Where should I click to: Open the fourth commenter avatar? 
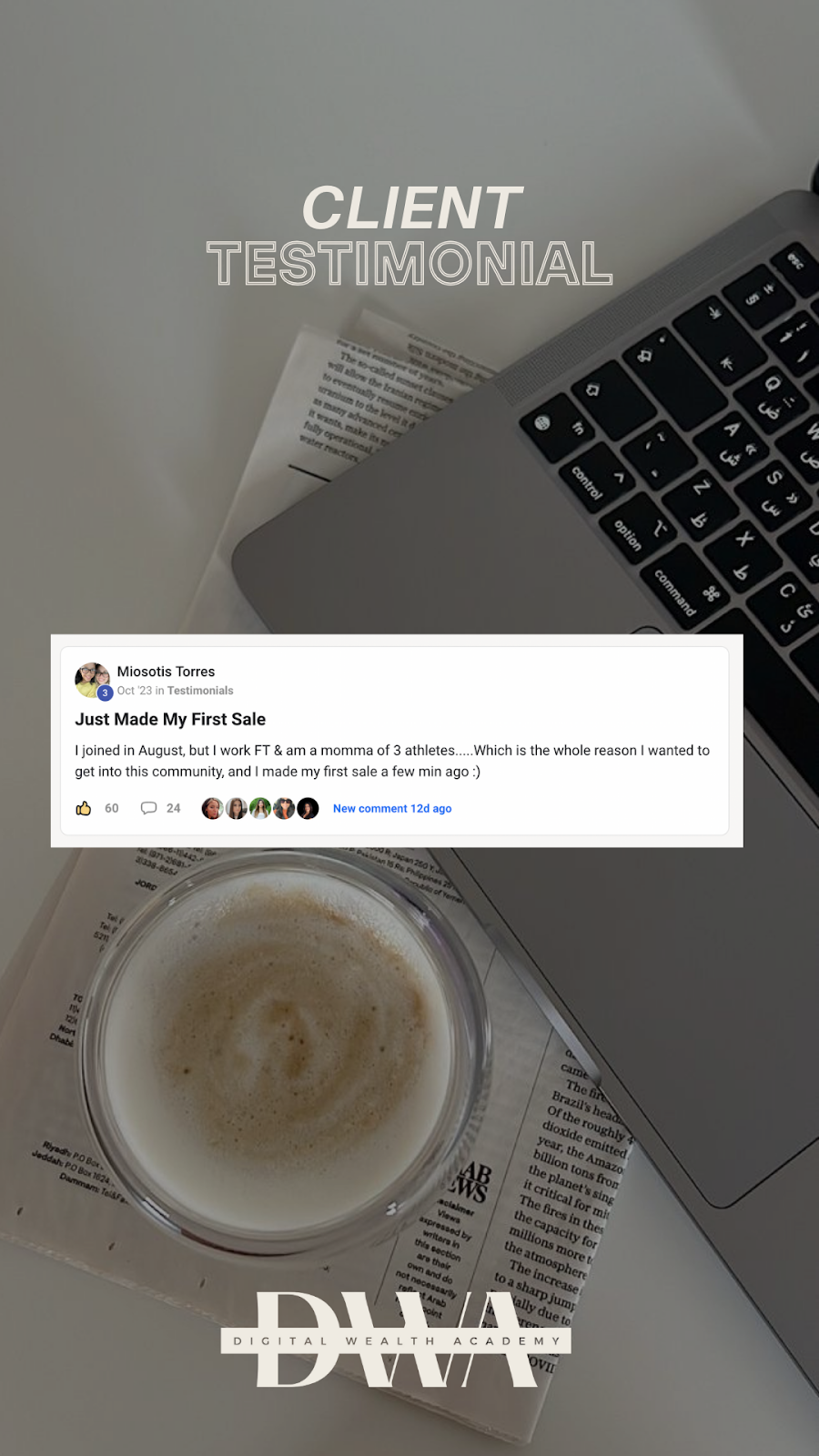(x=284, y=808)
